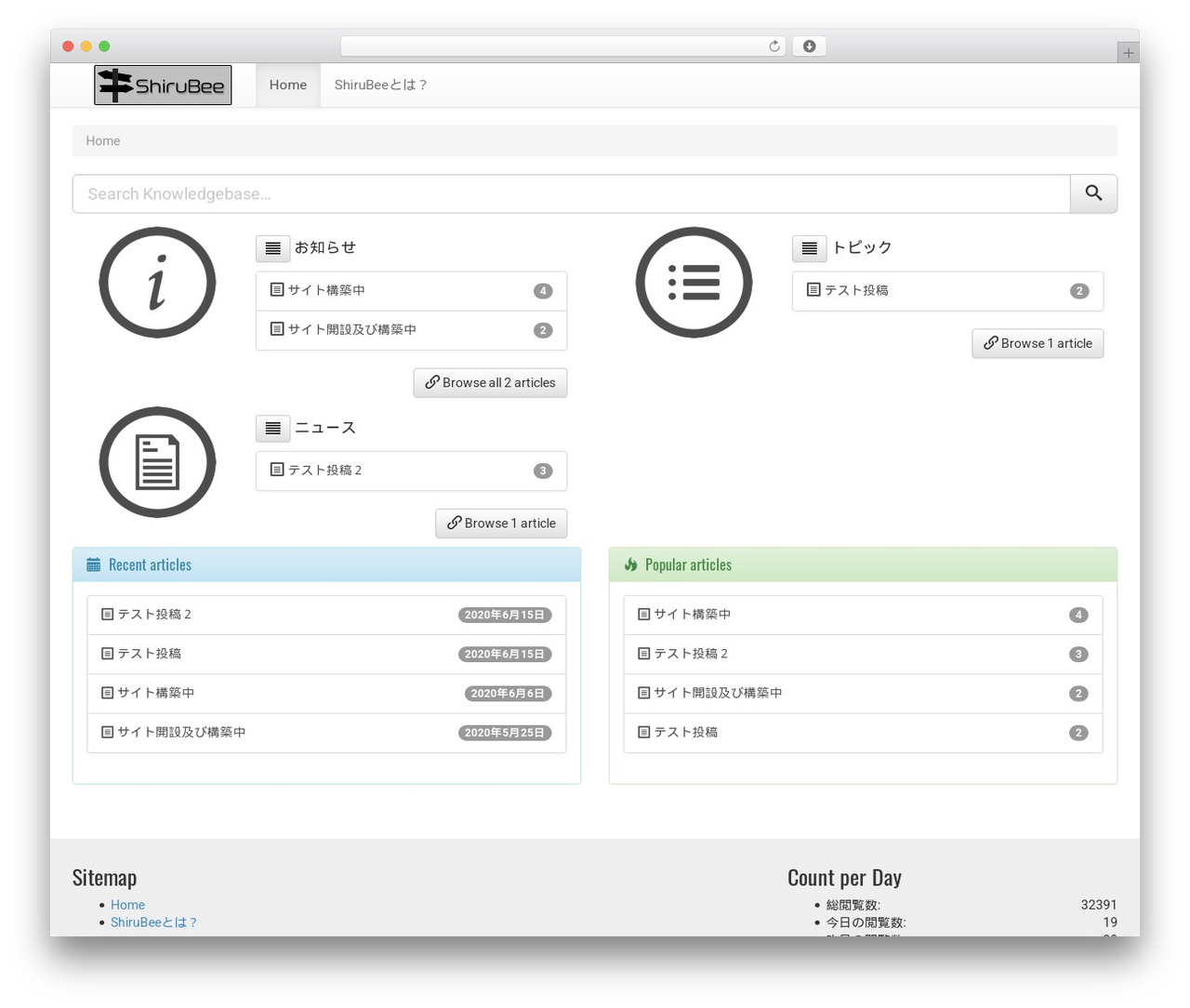
Task: Click Browse 1 article under ニュース
Action: (x=501, y=523)
